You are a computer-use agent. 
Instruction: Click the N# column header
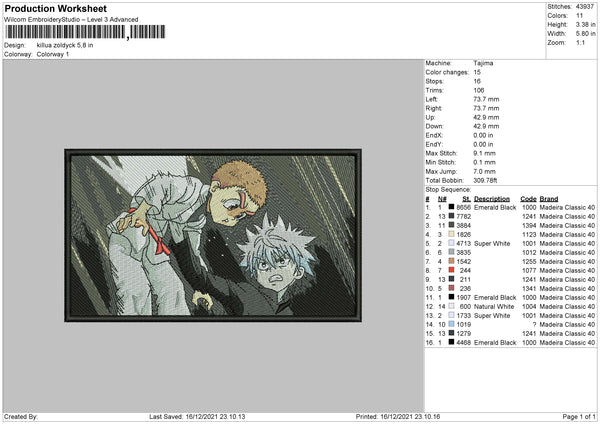click(x=442, y=199)
